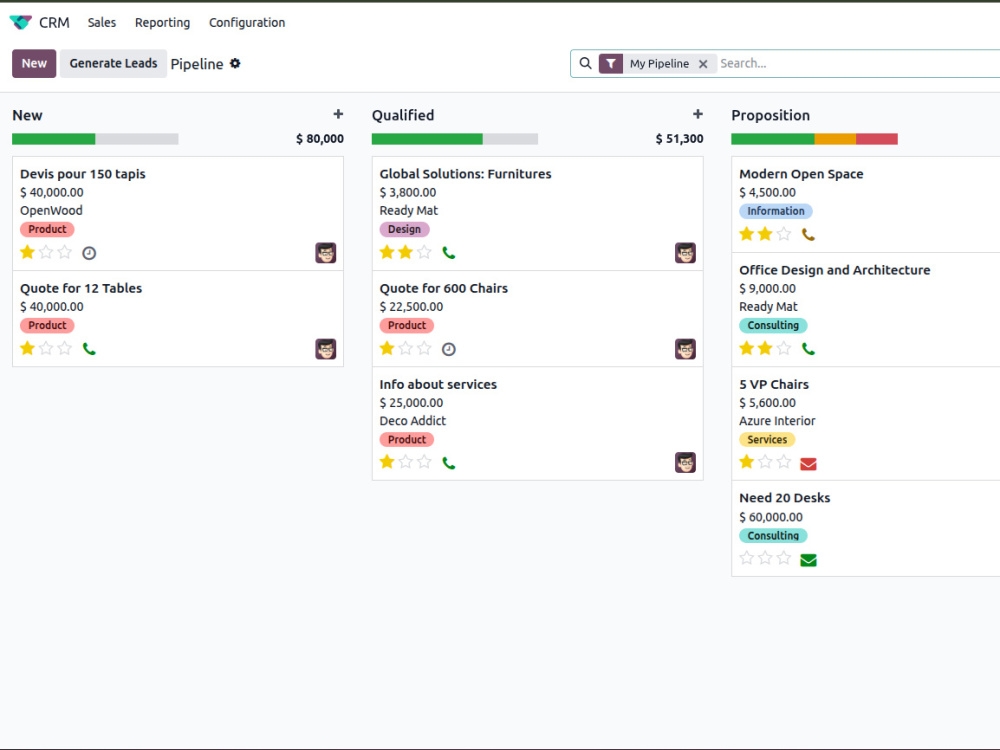The width and height of the screenshot is (1000, 750).
Task: Open phone activity on Info about services
Action: (449, 463)
